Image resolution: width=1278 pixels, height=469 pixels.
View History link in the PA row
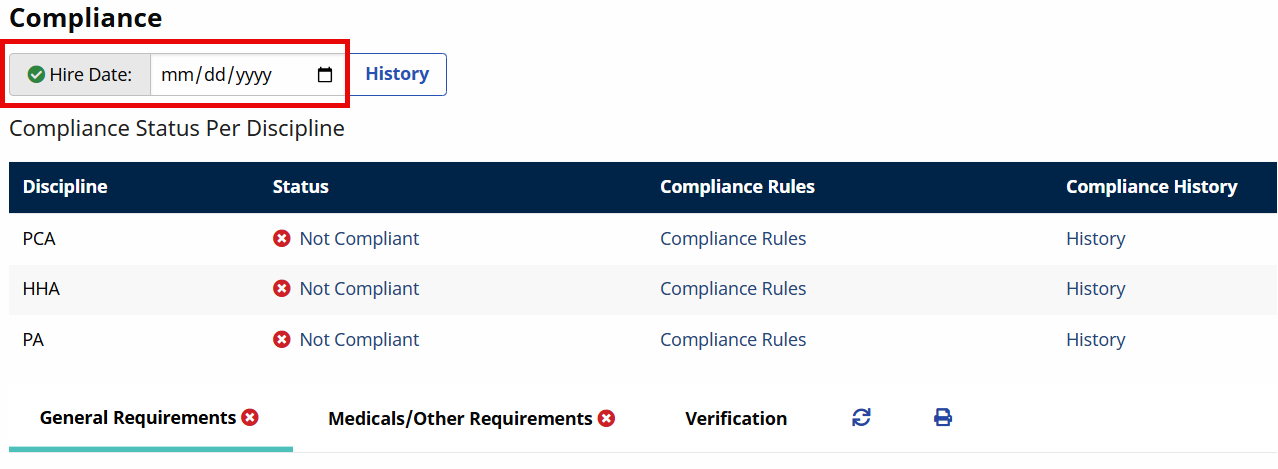pyautogui.click(x=1095, y=340)
